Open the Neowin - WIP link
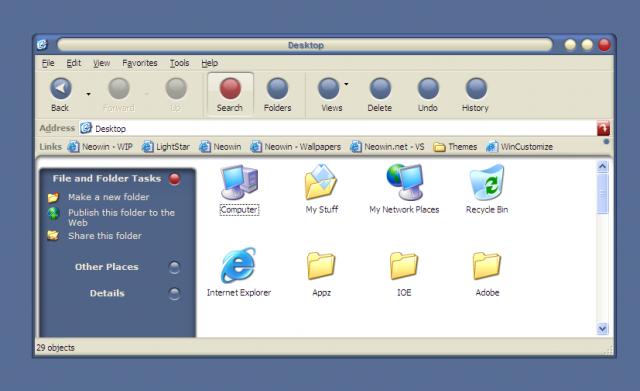 (x=100, y=147)
